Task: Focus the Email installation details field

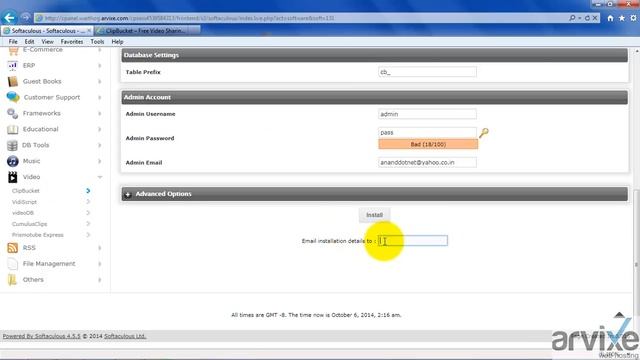Action: pyautogui.click(x=413, y=241)
